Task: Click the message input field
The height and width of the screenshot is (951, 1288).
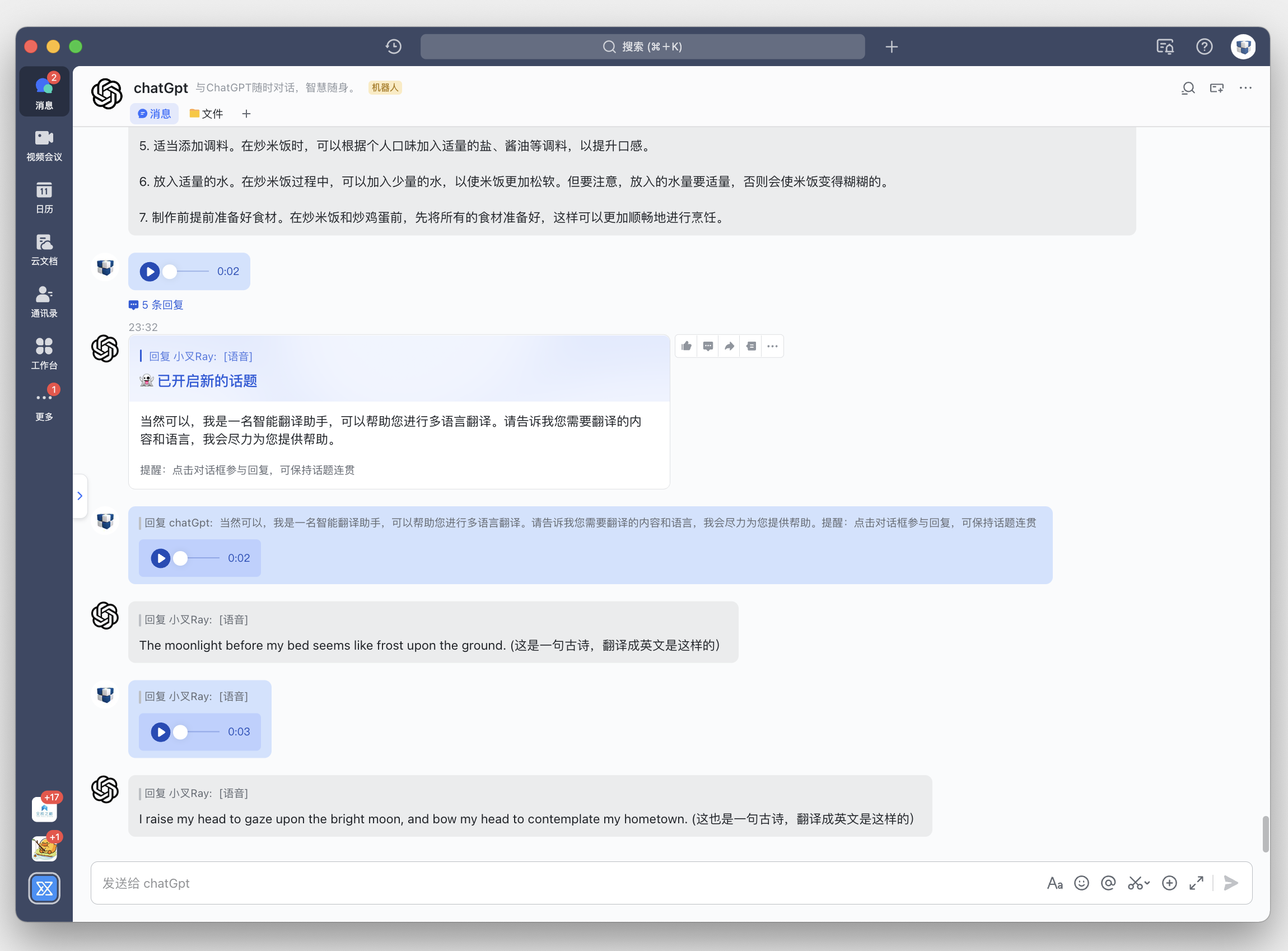Action: tap(567, 883)
